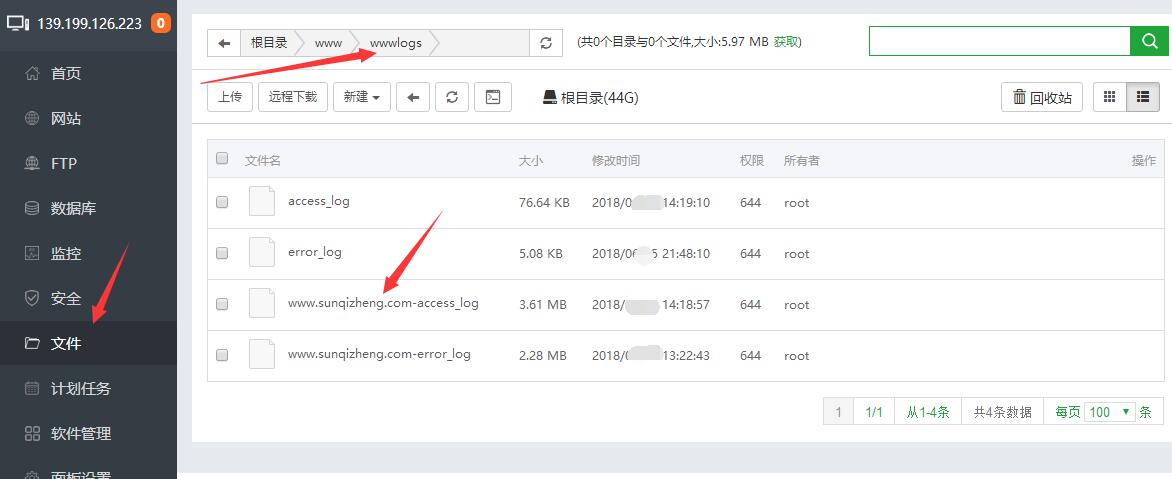Image resolution: width=1172 pixels, height=479 pixels.
Task: Click the 3.61 MB size cell
Action: 543,304
